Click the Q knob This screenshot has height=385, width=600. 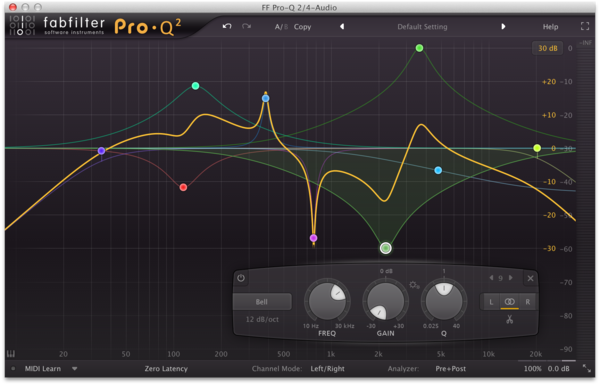[444, 301]
